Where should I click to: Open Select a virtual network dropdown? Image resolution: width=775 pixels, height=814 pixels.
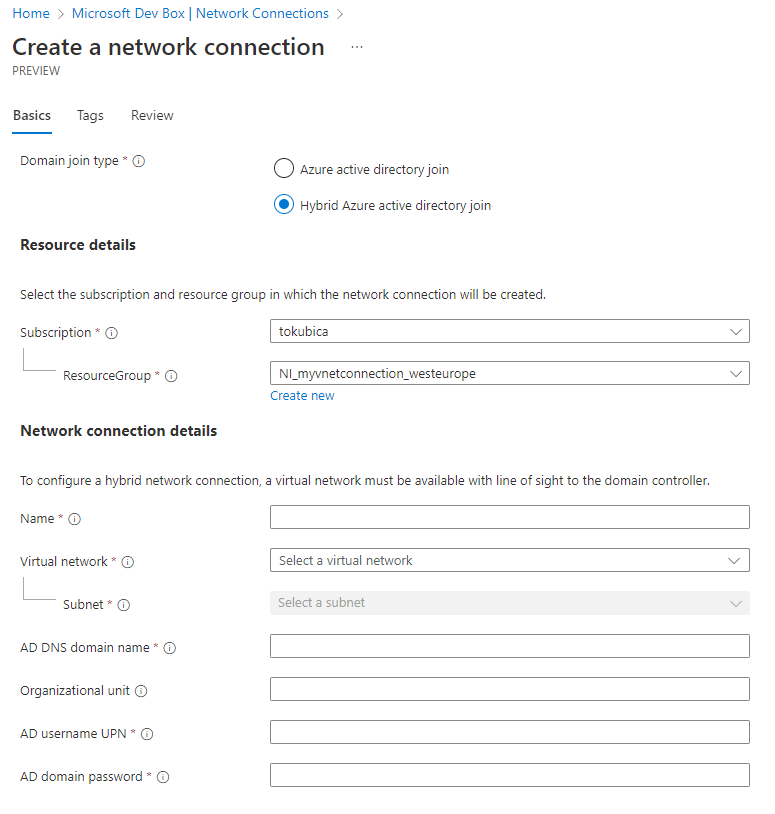click(510, 560)
